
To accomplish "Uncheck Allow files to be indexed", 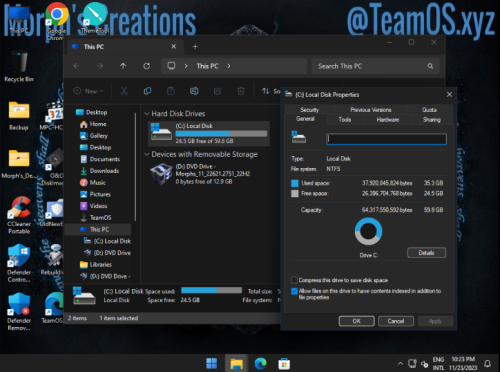I will [294, 291].
